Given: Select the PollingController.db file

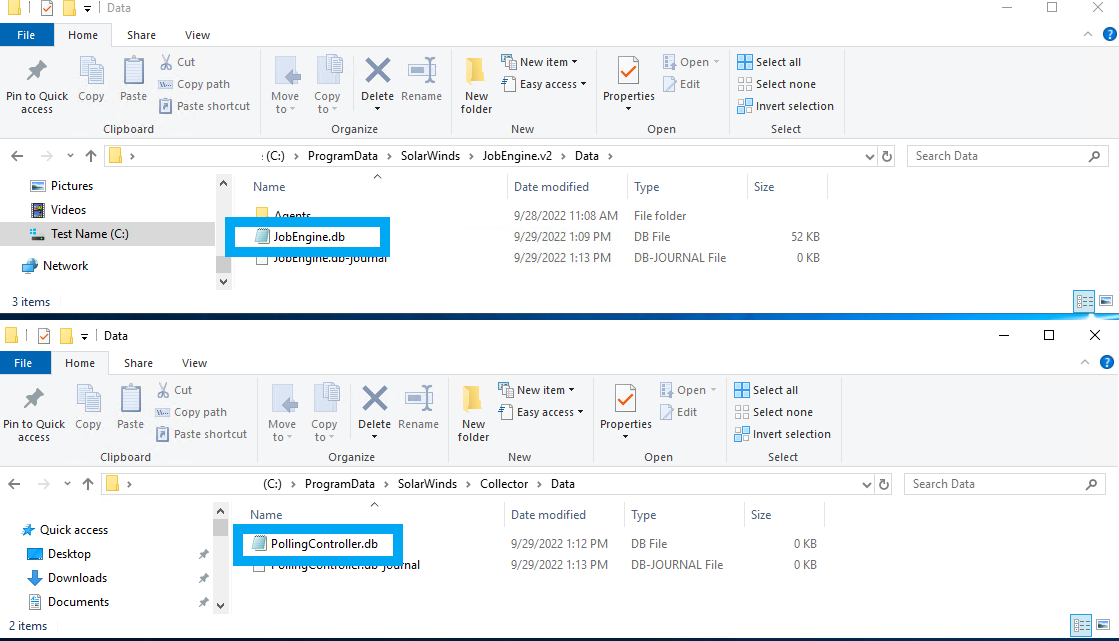Looking at the screenshot, I should point(325,544).
